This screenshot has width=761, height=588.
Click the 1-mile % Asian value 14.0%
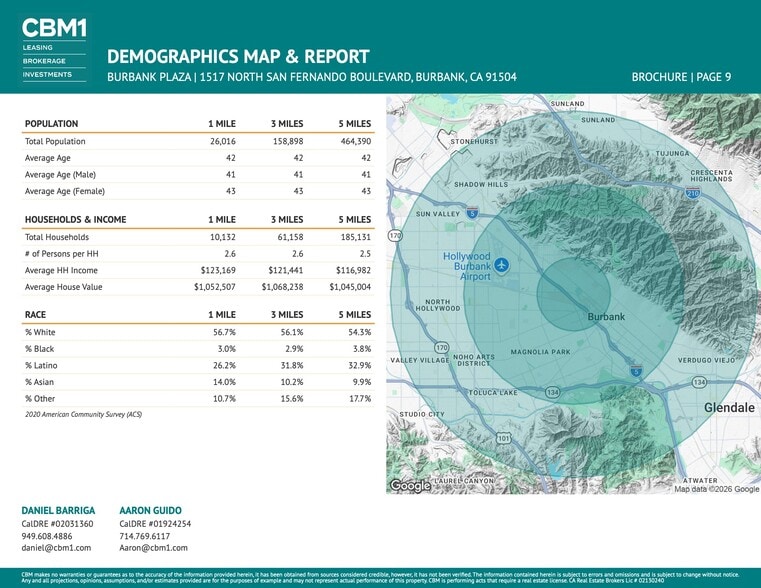224,382
